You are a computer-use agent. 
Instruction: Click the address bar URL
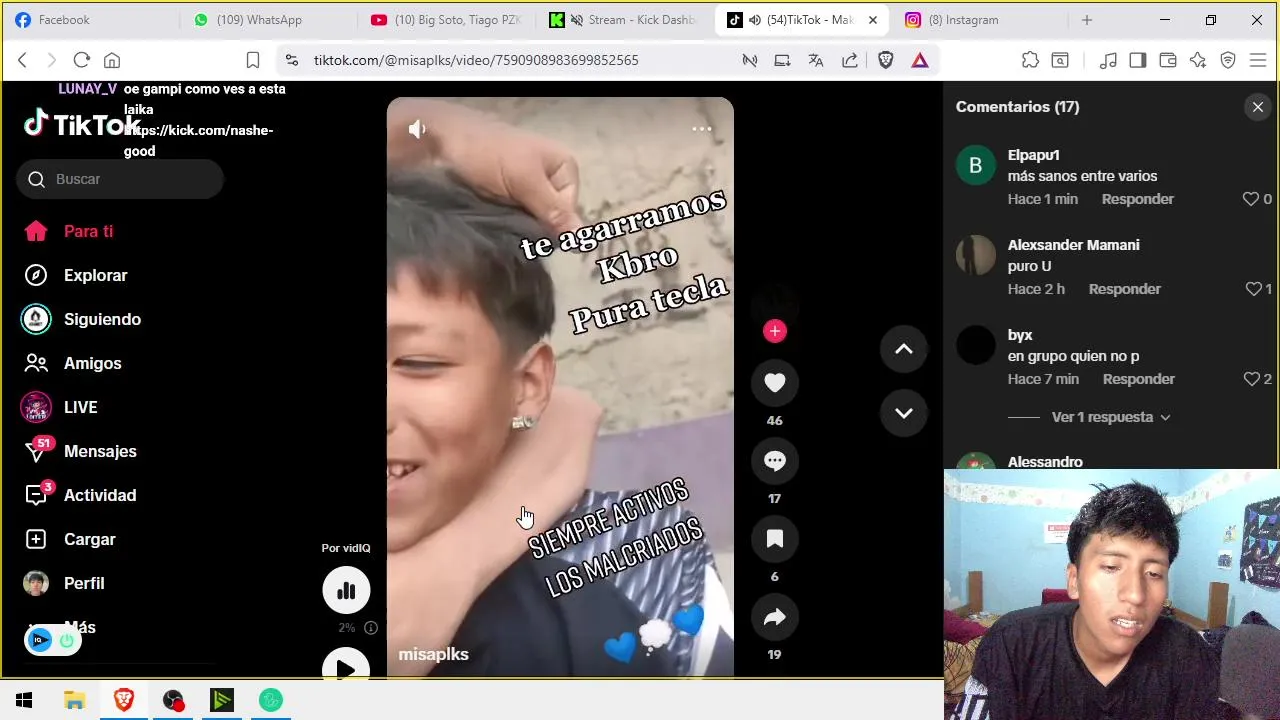[476, 60]
